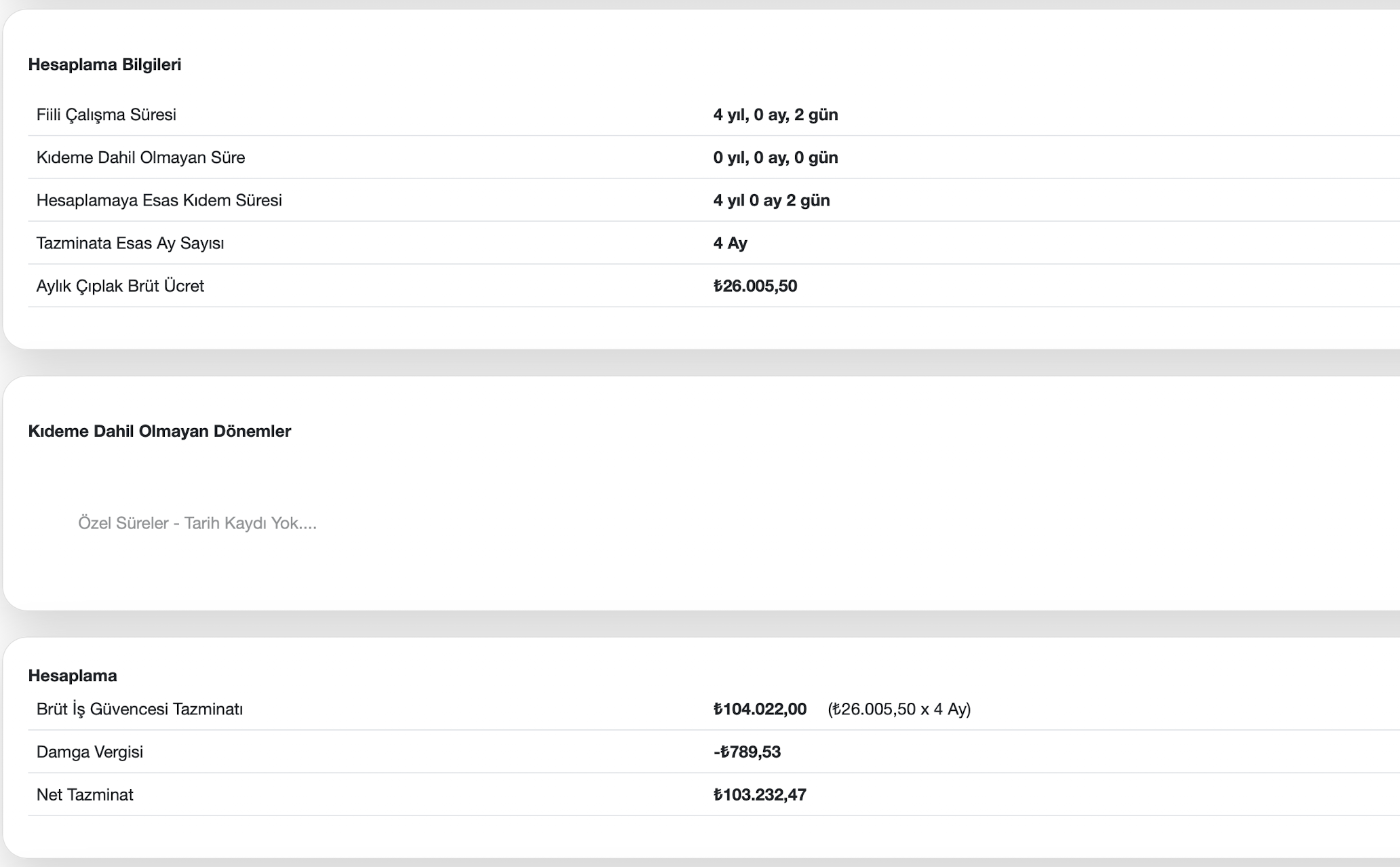The image size is (1400, 867).
Task: Click the 0 yıl, 0 ay, 0 gün value
Action: pos(775,157)
